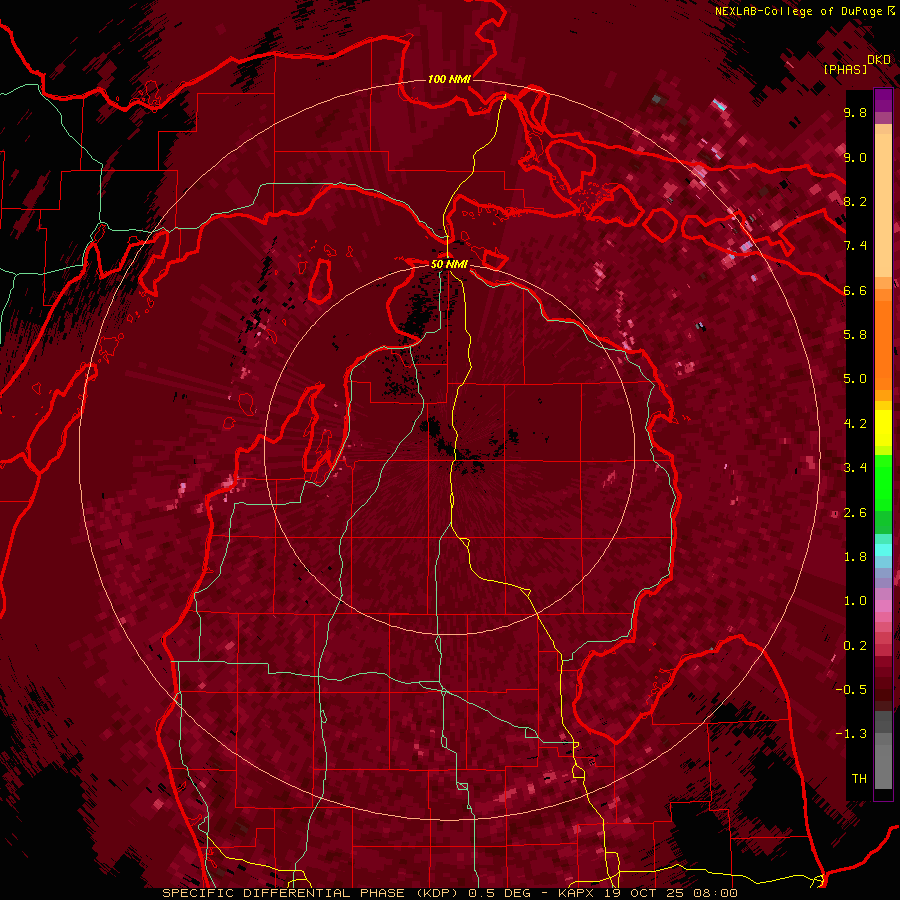Viewport: 900px width, 900px height.
Task: Click the 9.8 scale value
Action: (x=855, y=112)
